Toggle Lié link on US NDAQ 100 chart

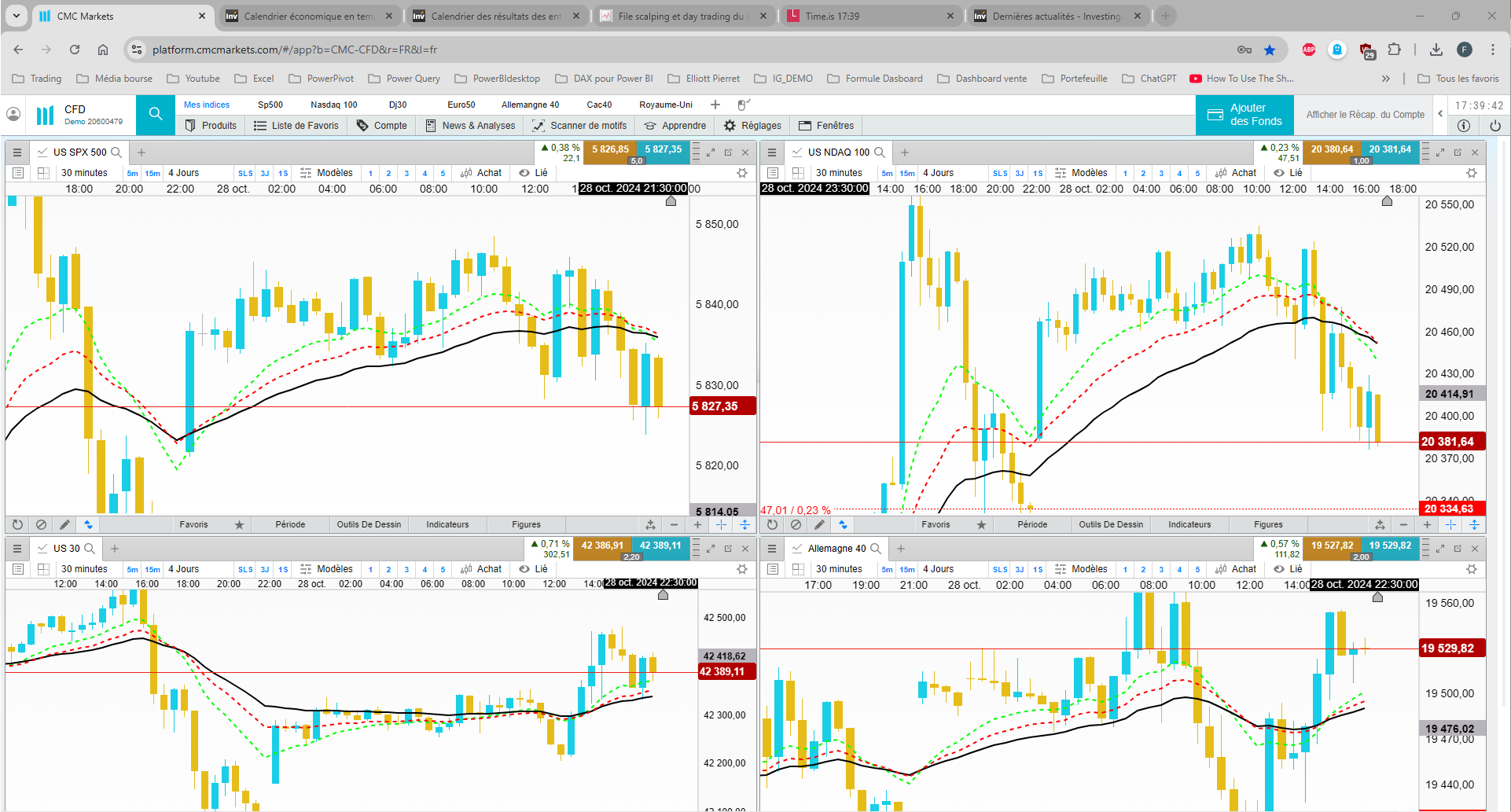tap(1289, 173)
